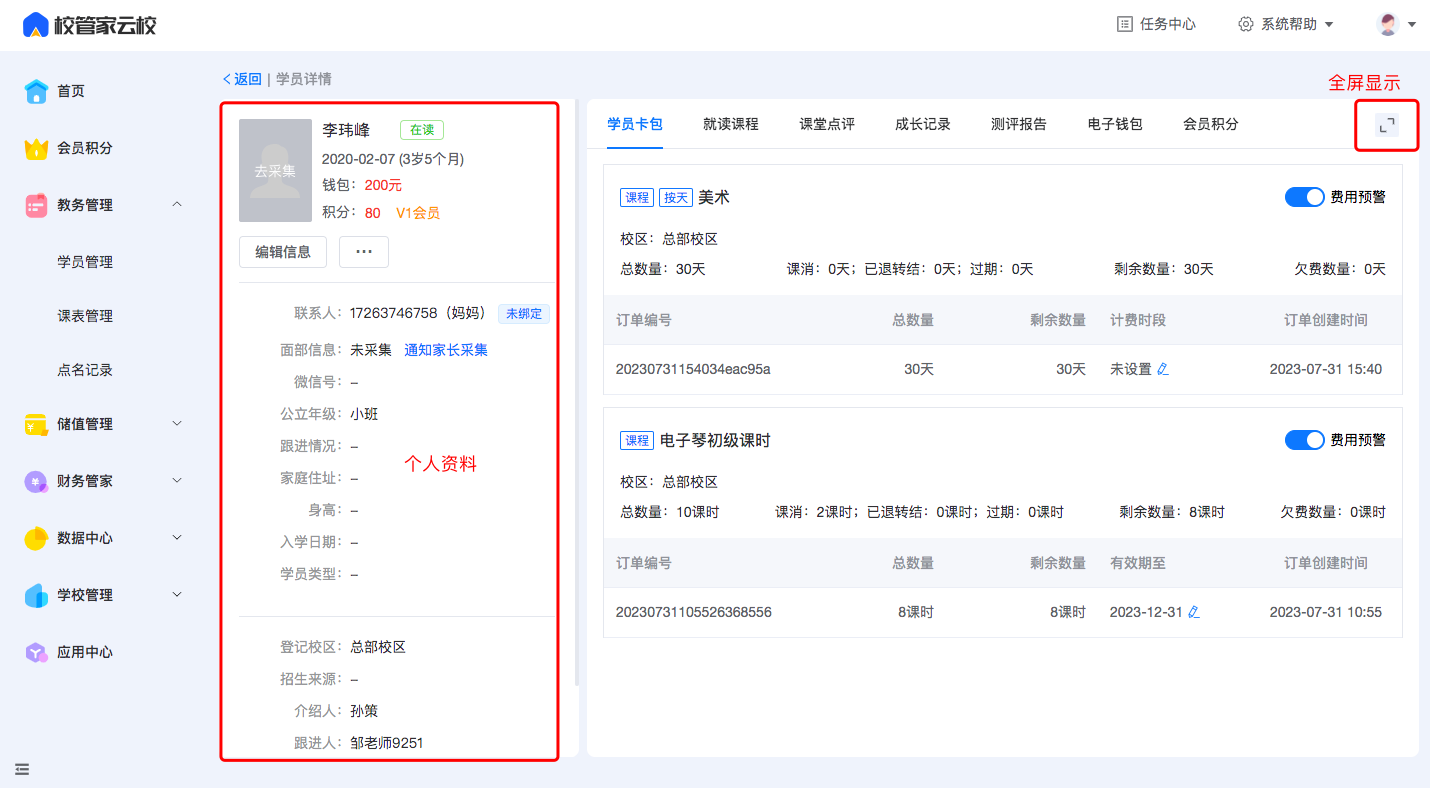Click the ··· more actions button
The height and width of the screenshot is (788, 1430).
click(364, 252)
